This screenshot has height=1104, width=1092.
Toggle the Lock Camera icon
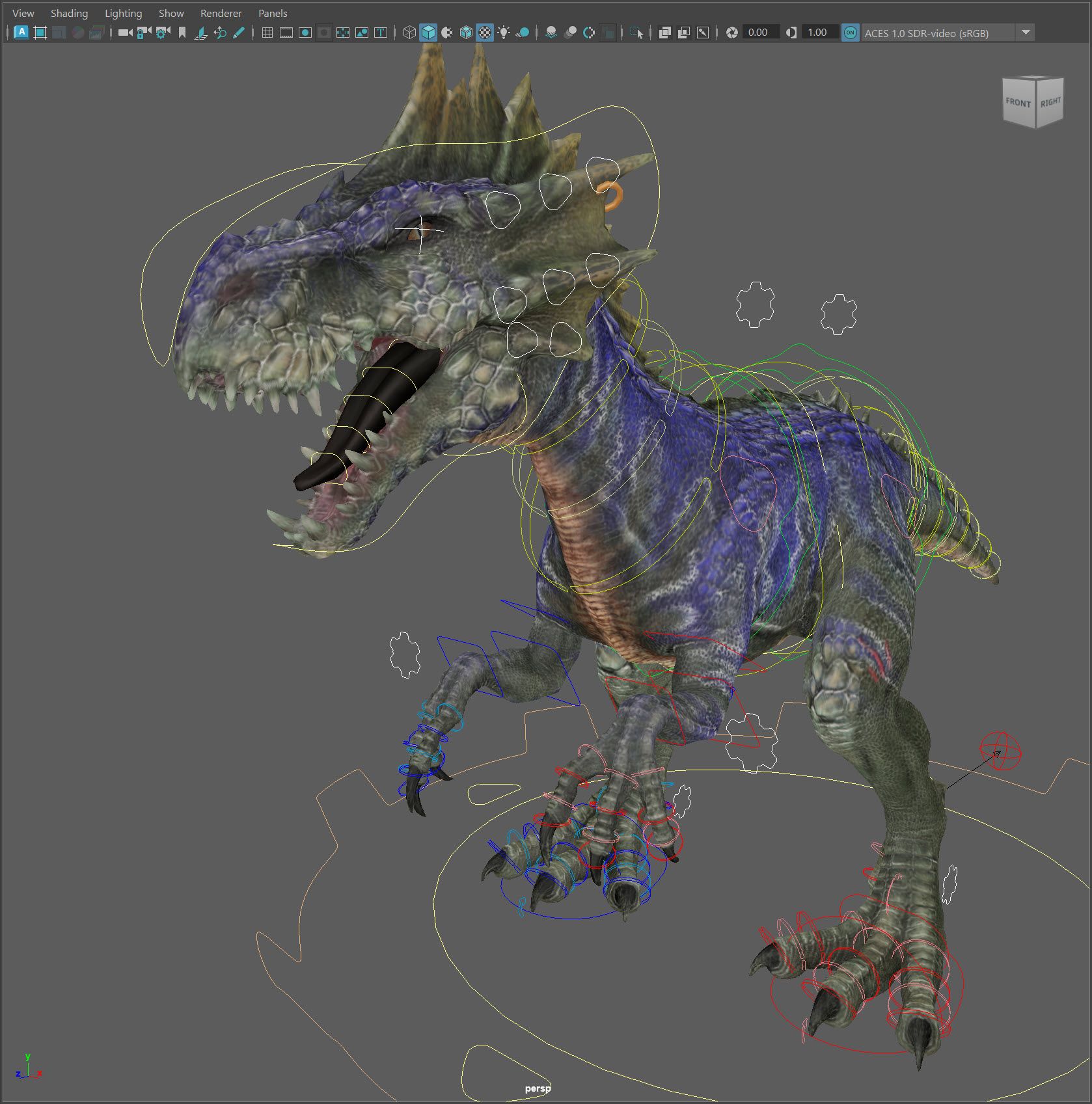[x=144, y=32]
